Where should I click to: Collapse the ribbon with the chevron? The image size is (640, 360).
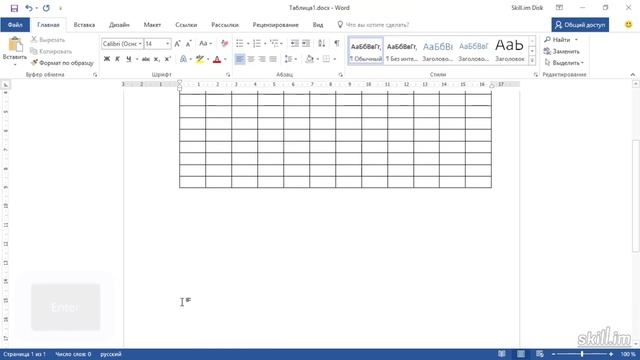point(633,75)
